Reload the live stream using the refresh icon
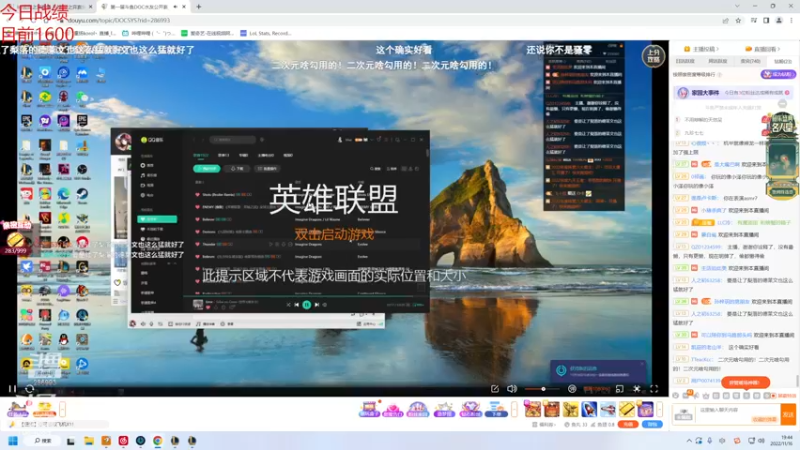 coord(30,389)
